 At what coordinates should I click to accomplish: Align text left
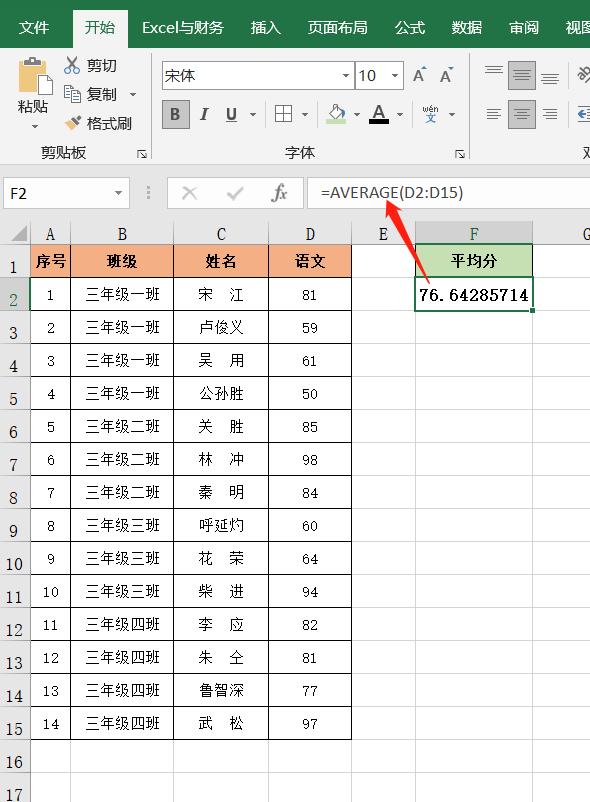[x=494, y=114]
